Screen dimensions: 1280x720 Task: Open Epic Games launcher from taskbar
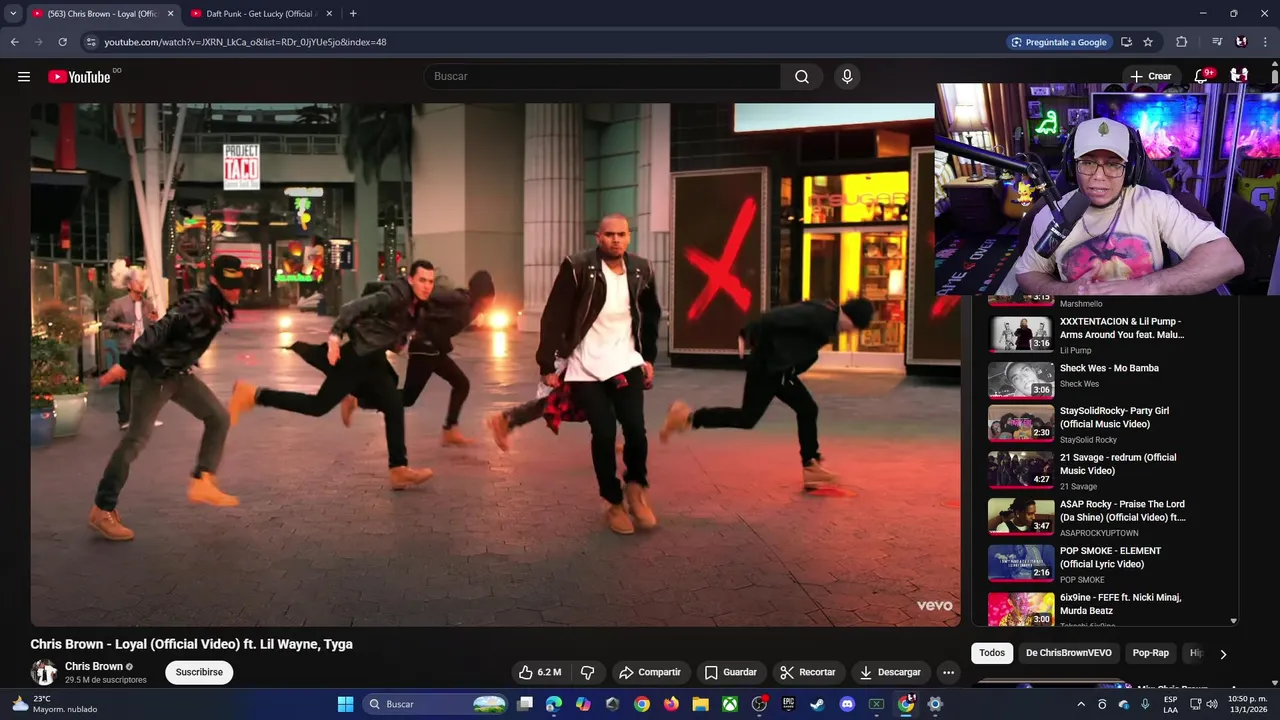788,704
